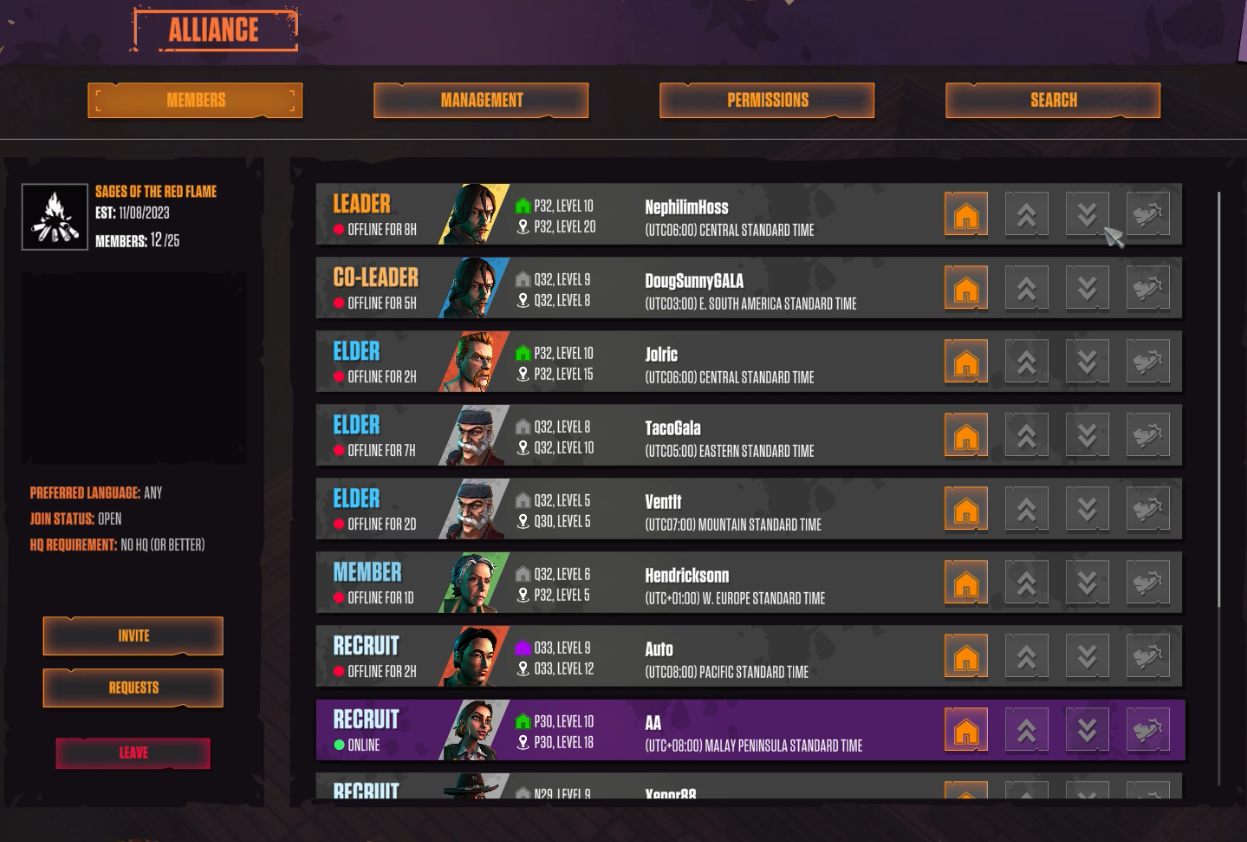The image size is (1247, 842).
Task: Open the Permissions tab
Action: pos(767,100)
